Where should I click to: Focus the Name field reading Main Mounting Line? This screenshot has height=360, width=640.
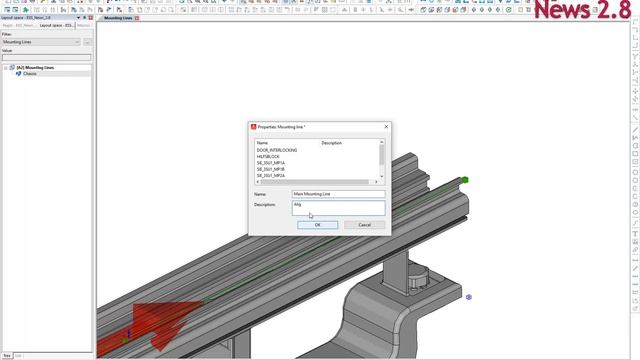(x=338, y=194)
